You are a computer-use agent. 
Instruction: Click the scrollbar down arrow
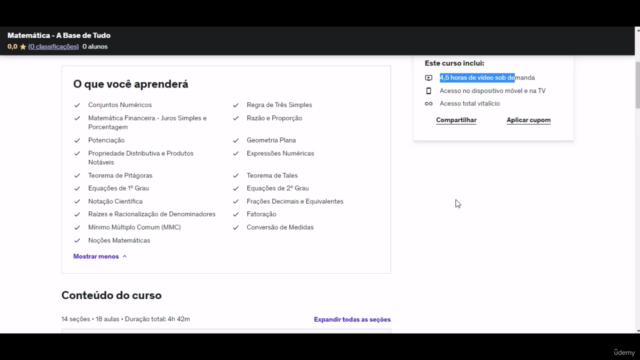[637, 331]
